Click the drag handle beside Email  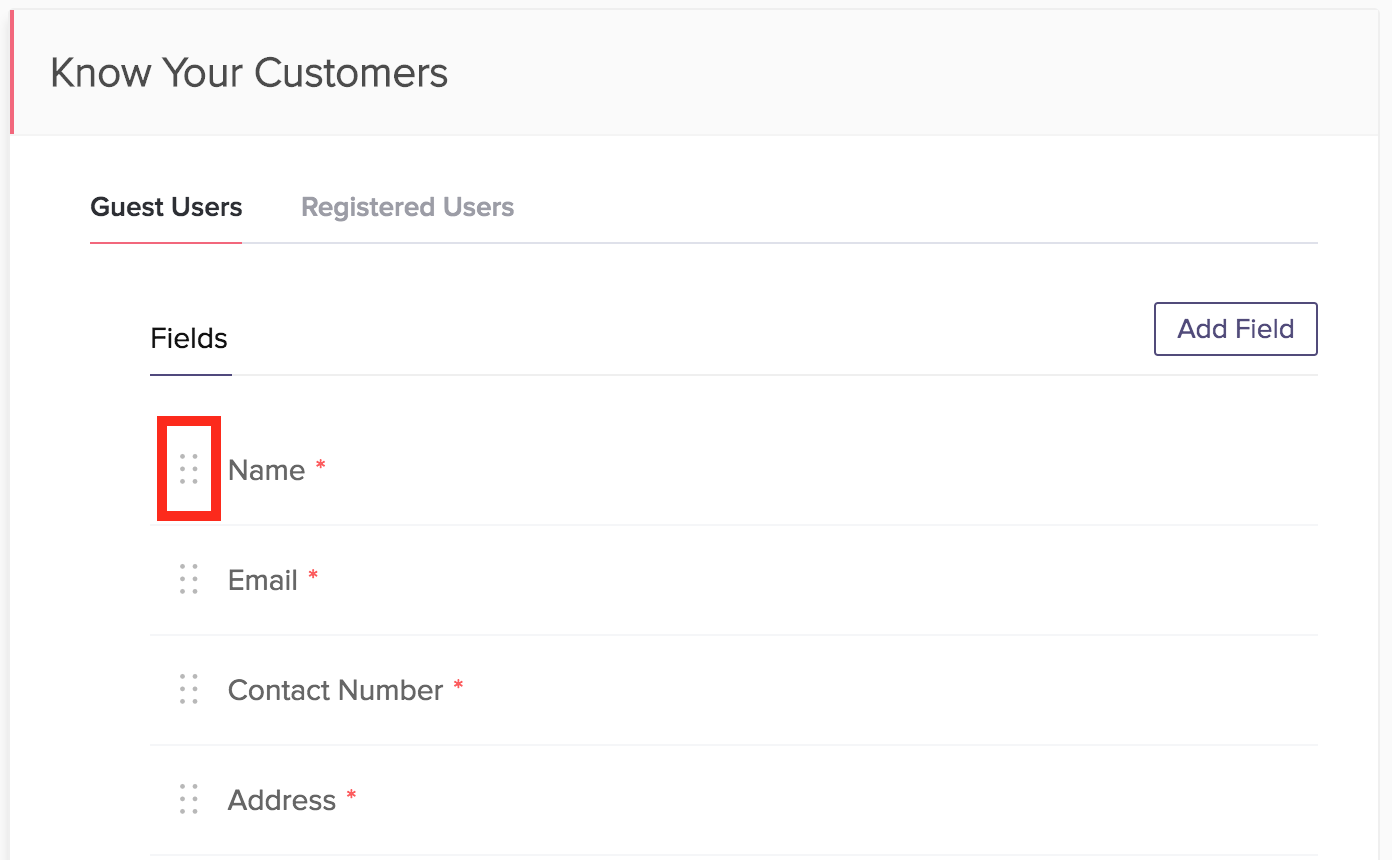click(189, 579)
